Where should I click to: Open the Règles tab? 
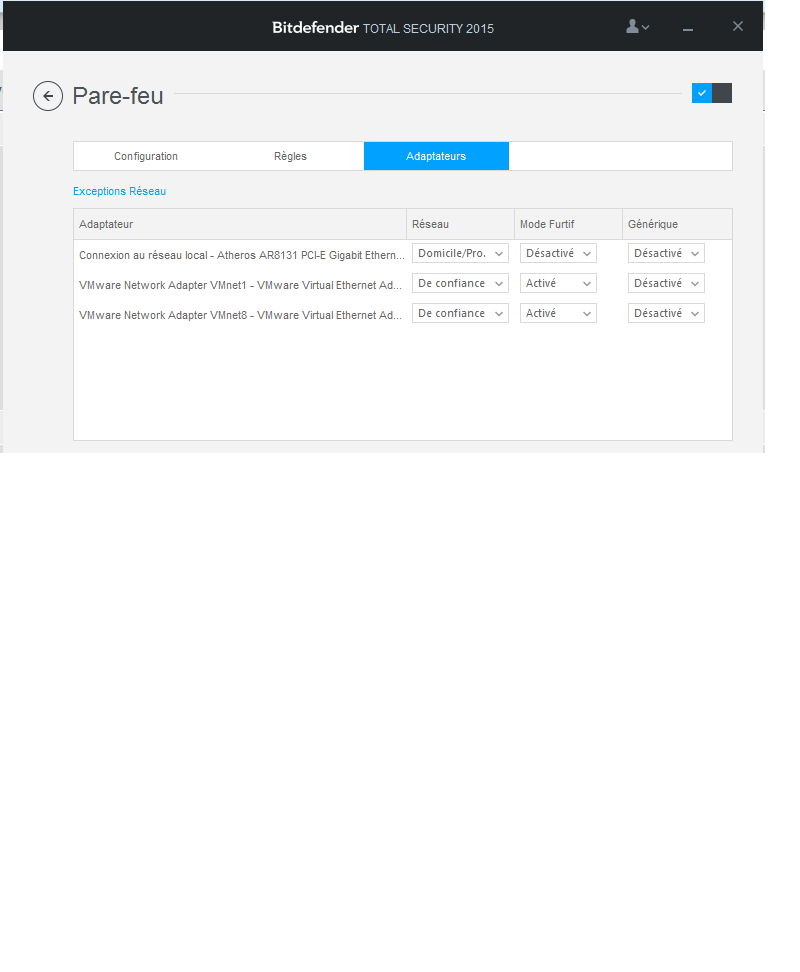[290, 156]
